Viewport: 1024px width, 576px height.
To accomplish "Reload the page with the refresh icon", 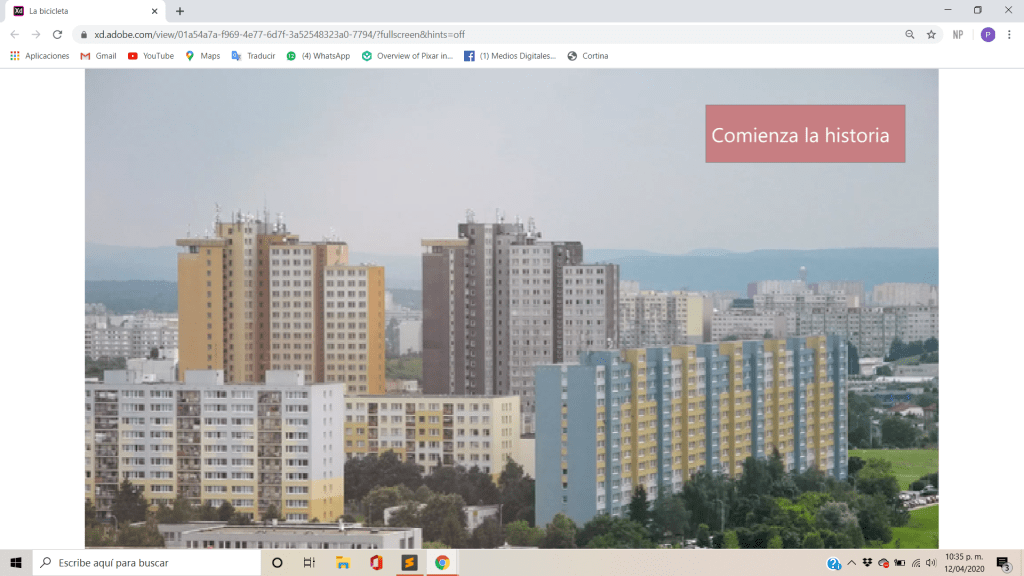I will point(57,34).
